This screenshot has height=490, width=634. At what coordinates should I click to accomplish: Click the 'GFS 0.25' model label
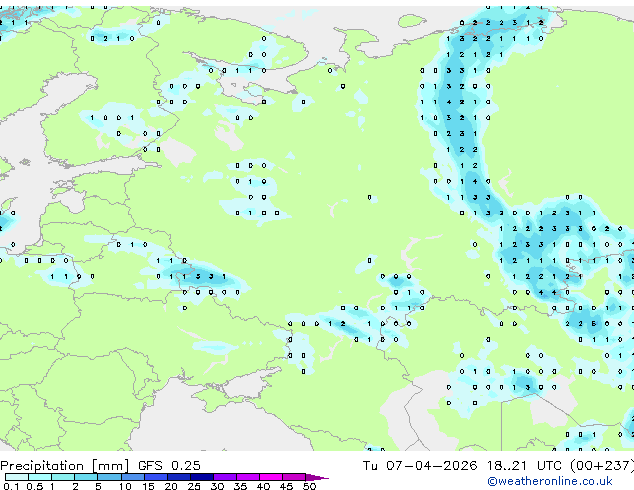click(x=169, y=466)
